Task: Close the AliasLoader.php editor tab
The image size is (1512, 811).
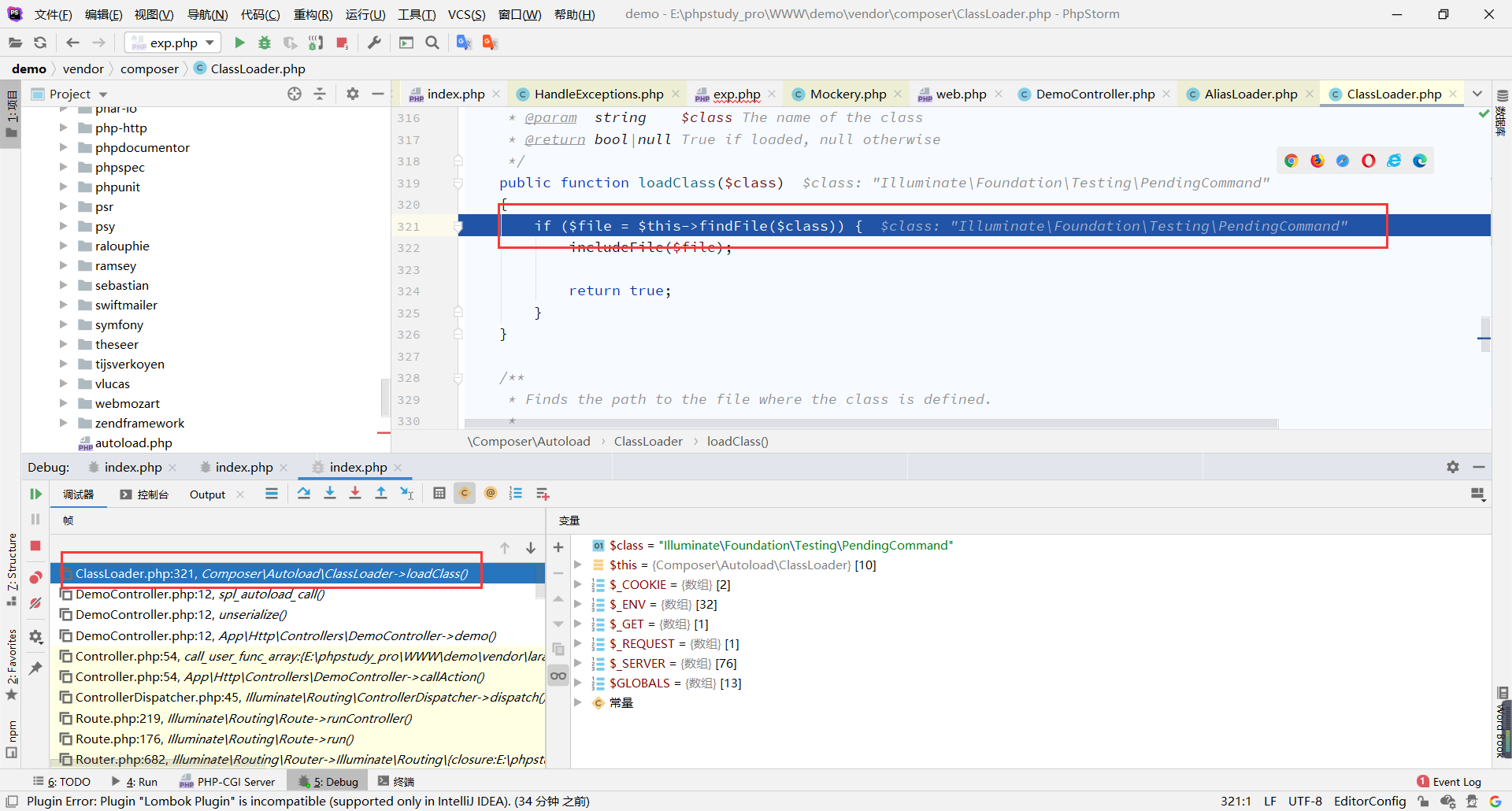Action: [x=1309, y=94]
